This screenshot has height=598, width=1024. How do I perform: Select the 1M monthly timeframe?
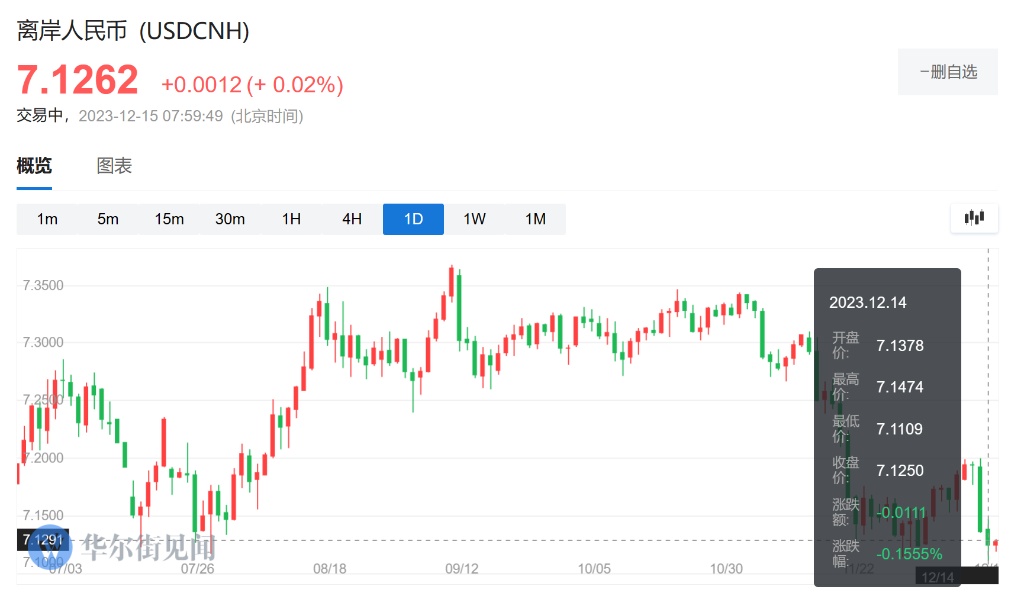pos(535,219)
